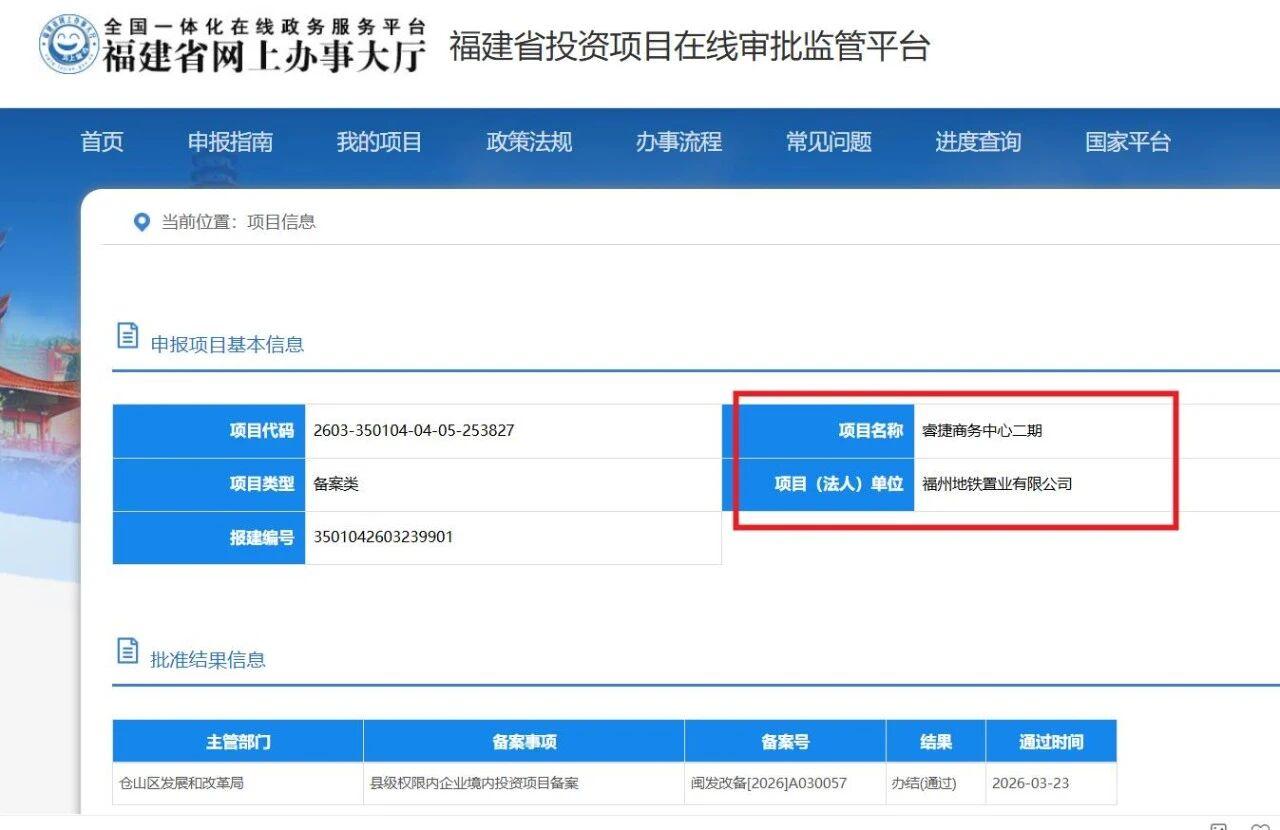Screen dimensions: 1280x830
Task: Click 福州地铁置业有限公司 in the info table
Action: click(996, 484)
